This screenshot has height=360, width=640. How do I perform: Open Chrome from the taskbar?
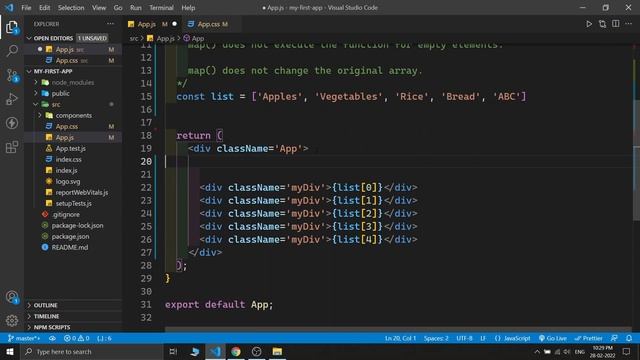pyautogui.click(x=236, y=351)
